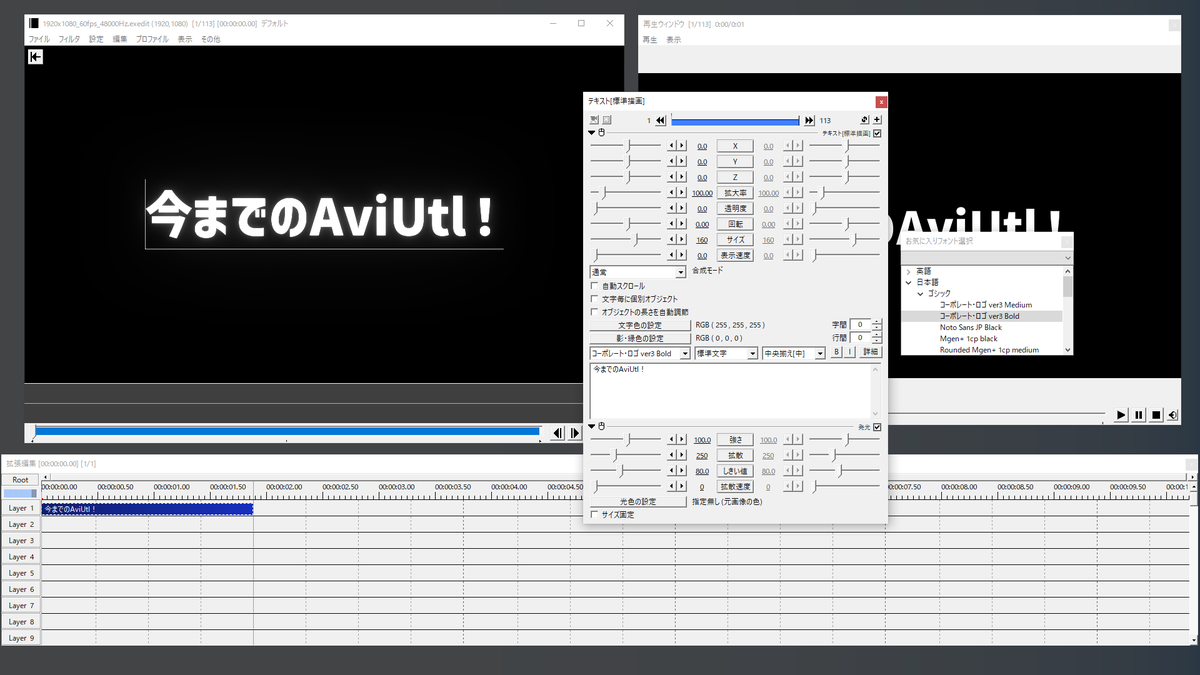Open font dropdown コーポレート・ロゴ ver3 Bold
The image size is (1200, 675).
coord(640,353)
